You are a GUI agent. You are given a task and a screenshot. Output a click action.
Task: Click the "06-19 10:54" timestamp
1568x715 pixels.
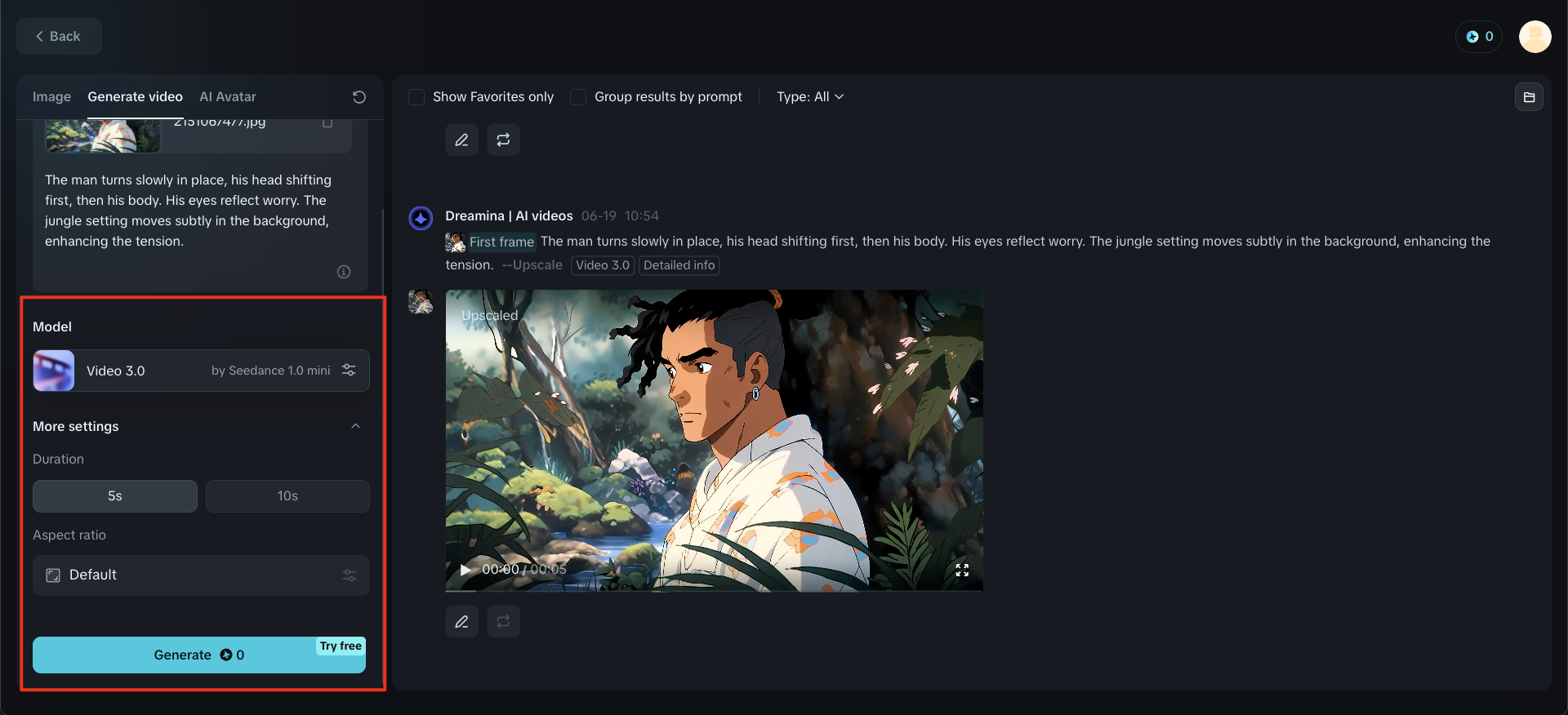620,216
